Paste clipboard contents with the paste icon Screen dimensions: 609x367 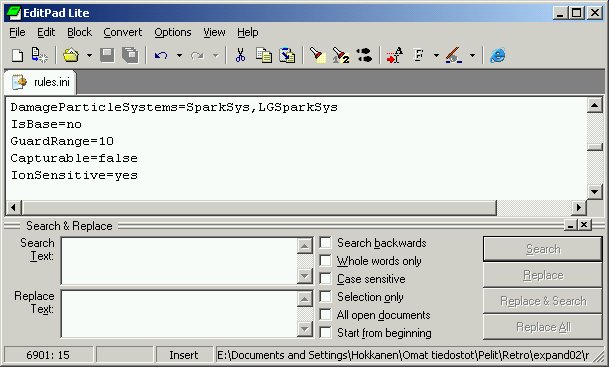point(287,55)
